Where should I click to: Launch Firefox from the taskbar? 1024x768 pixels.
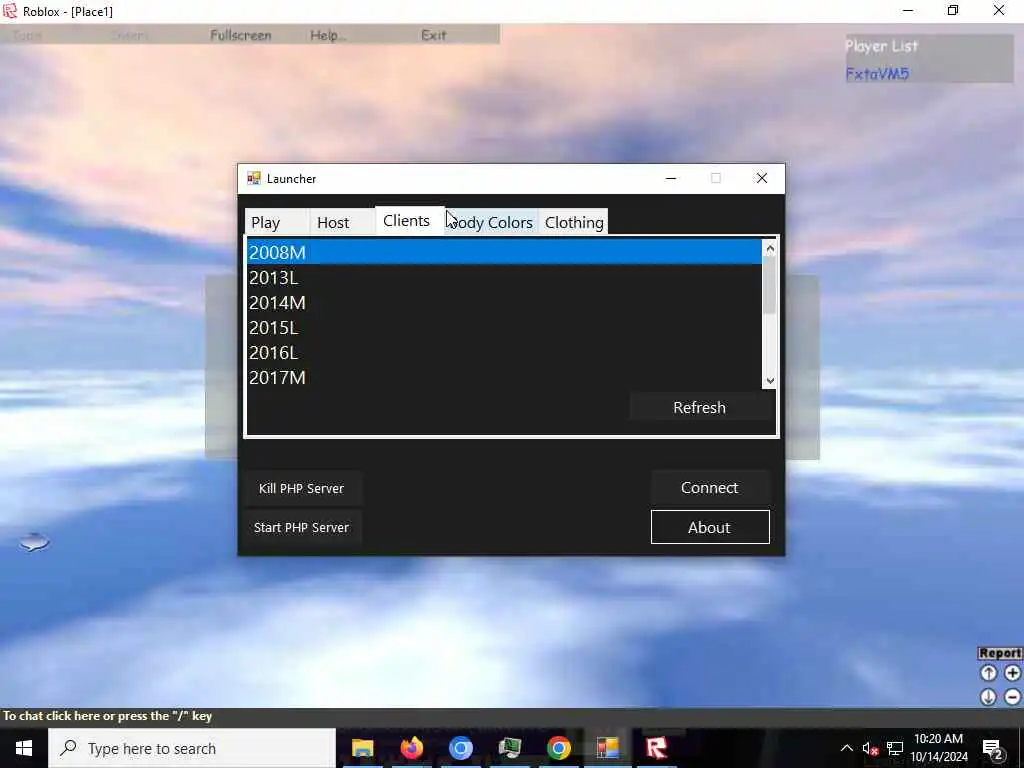(x=411, y=748)
